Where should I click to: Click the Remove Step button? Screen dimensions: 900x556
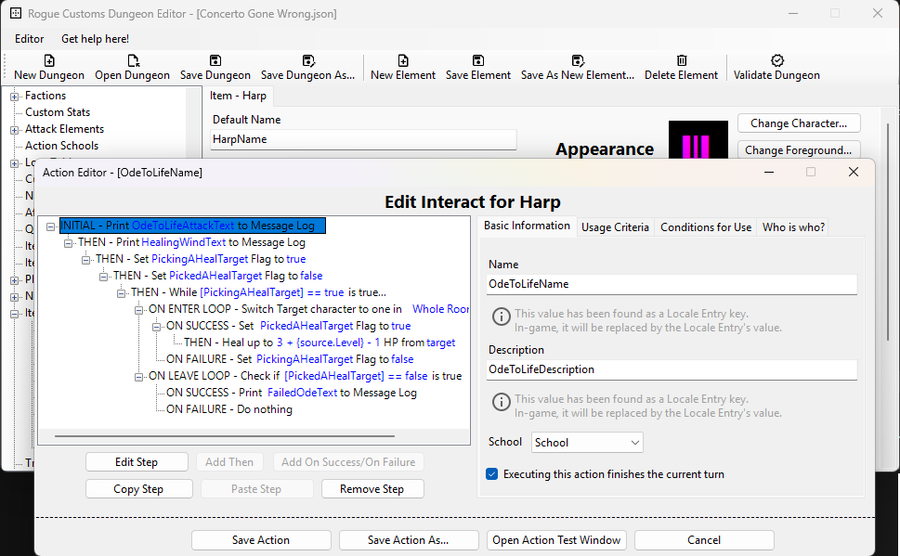pos(372,489)
